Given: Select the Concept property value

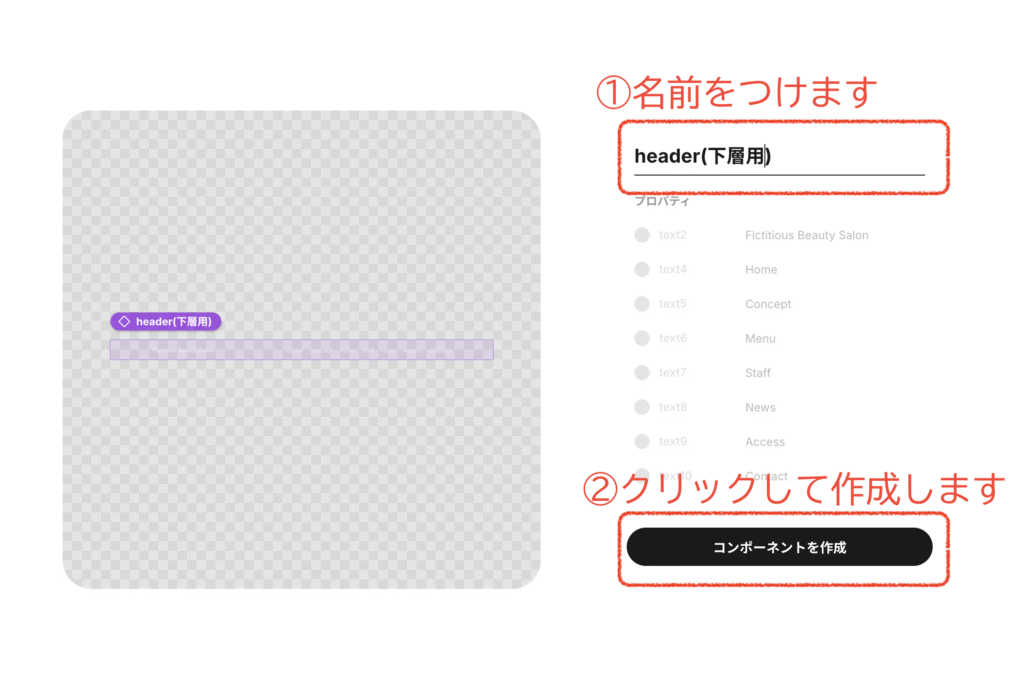Looking at the screenshot, I should point(767,304).
